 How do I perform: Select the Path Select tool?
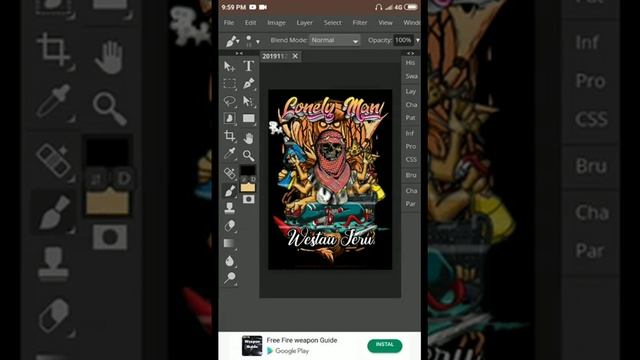coord(248,101)
